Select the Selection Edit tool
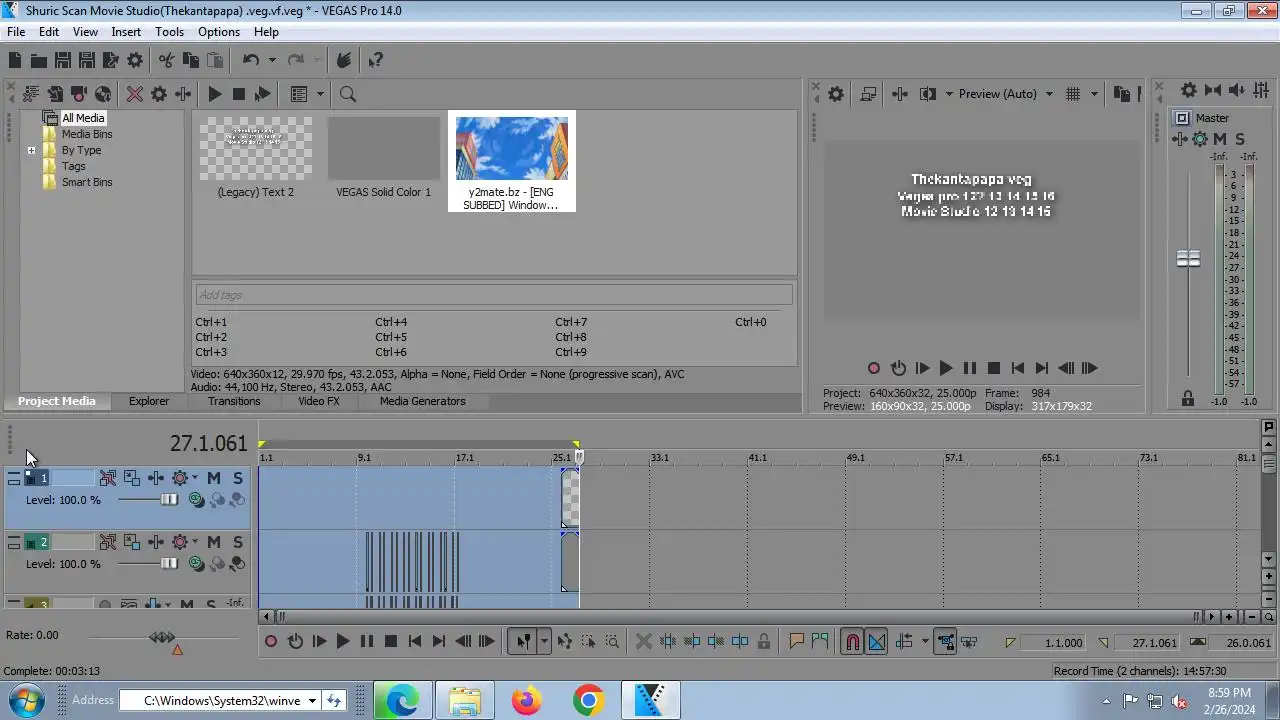Image resolution: width=1280 pixels, height=720 pixels. coord(588,642)
